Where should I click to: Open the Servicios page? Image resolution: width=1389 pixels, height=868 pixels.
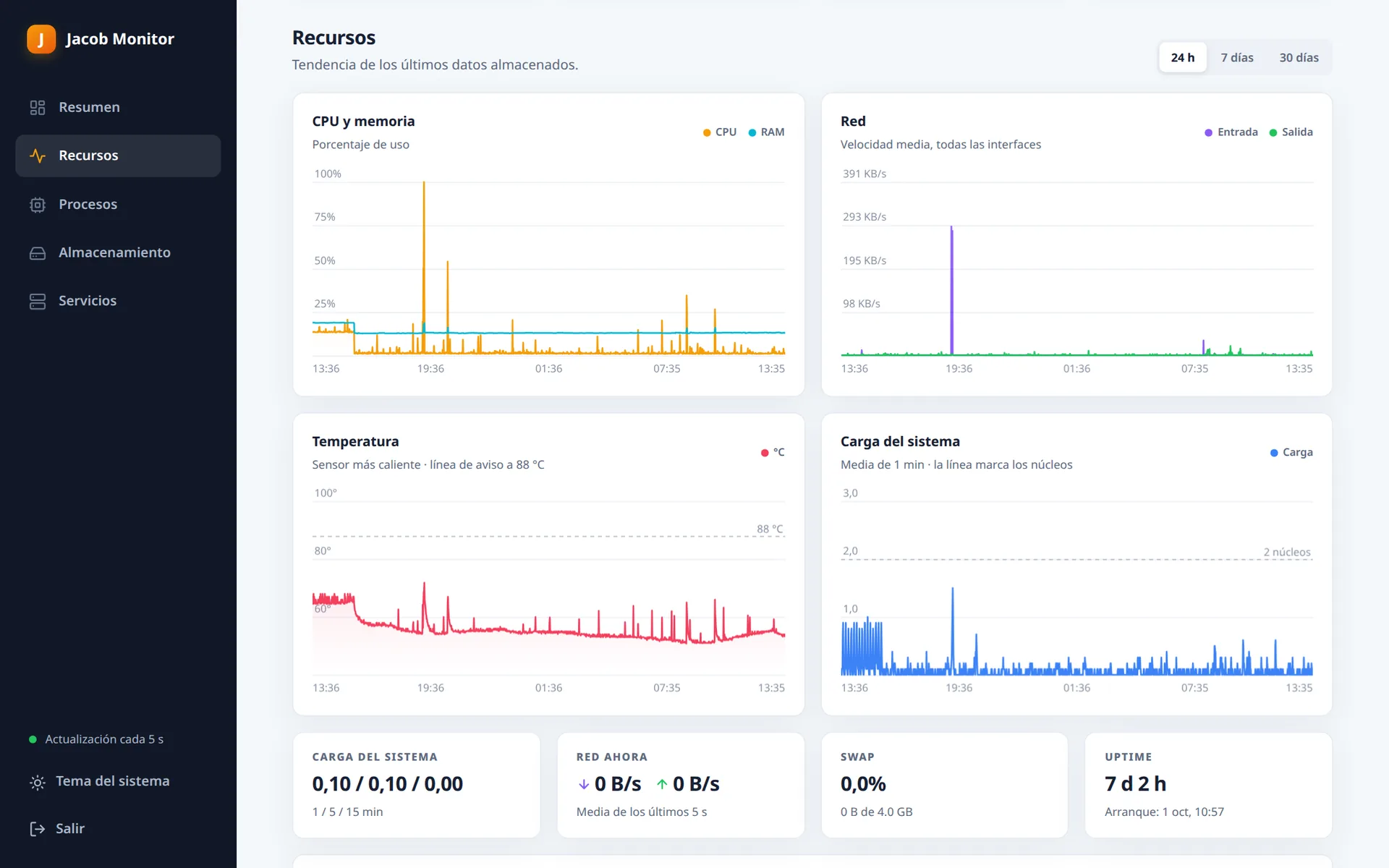pos(118,301)
